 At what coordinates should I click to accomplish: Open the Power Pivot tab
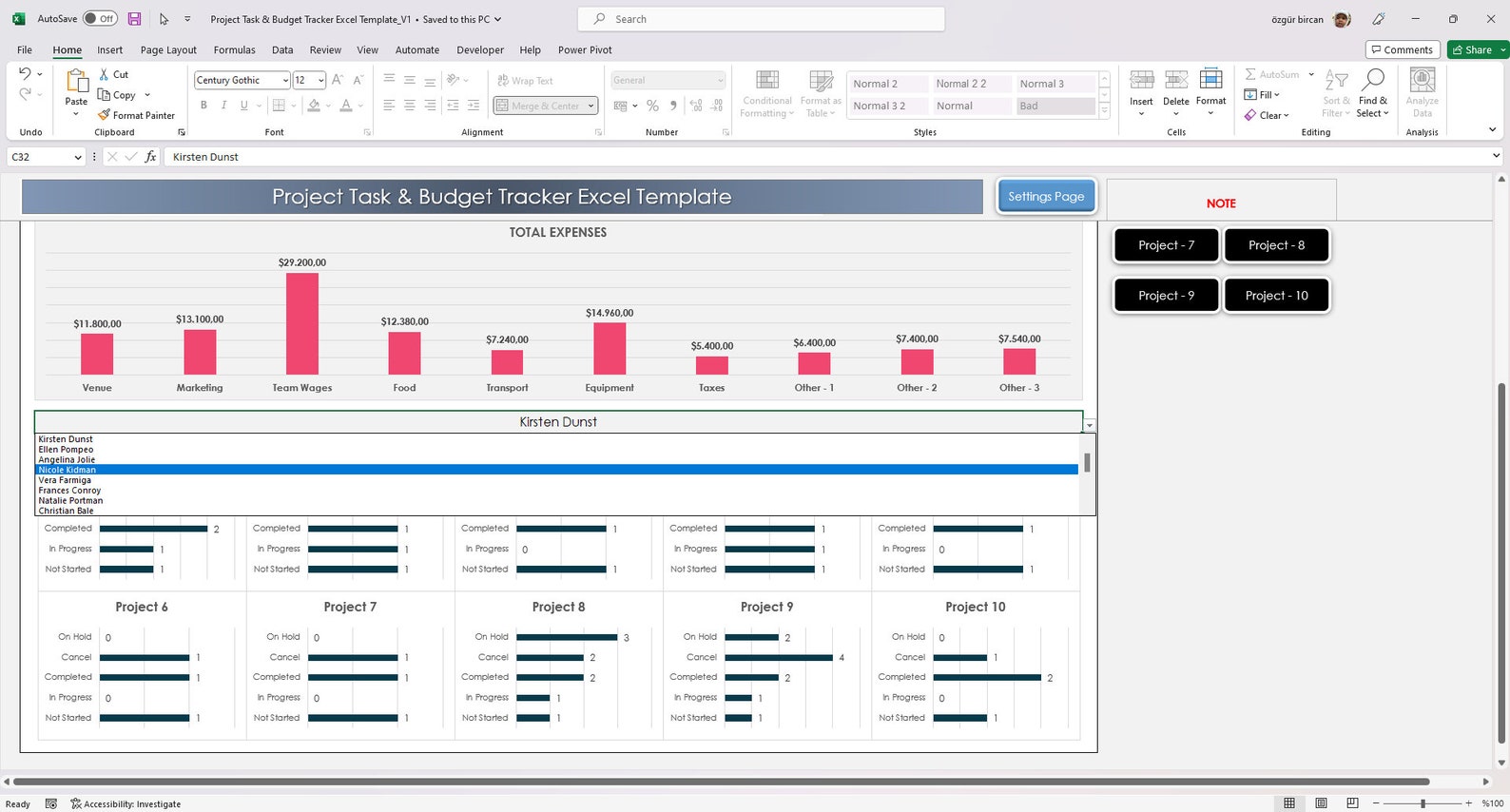point(585,49)
